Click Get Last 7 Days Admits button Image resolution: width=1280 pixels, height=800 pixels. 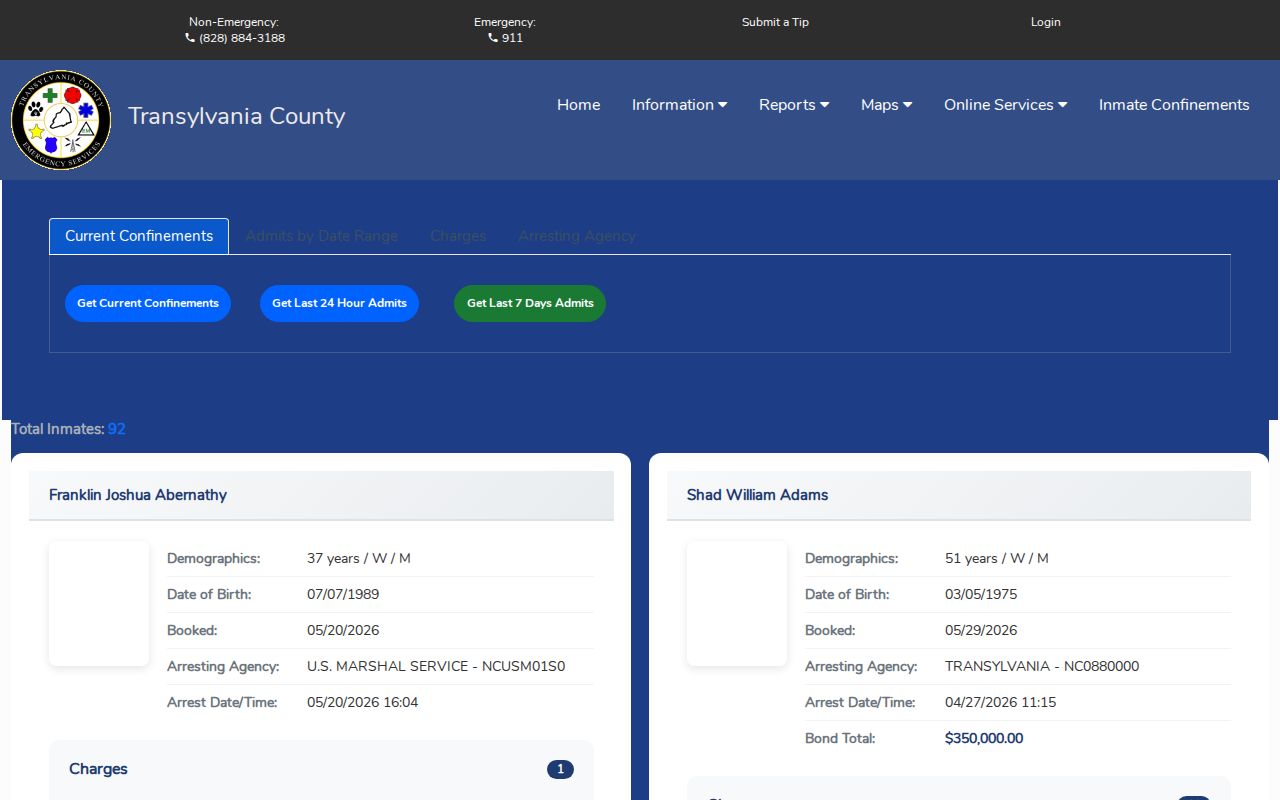point(530,303)
